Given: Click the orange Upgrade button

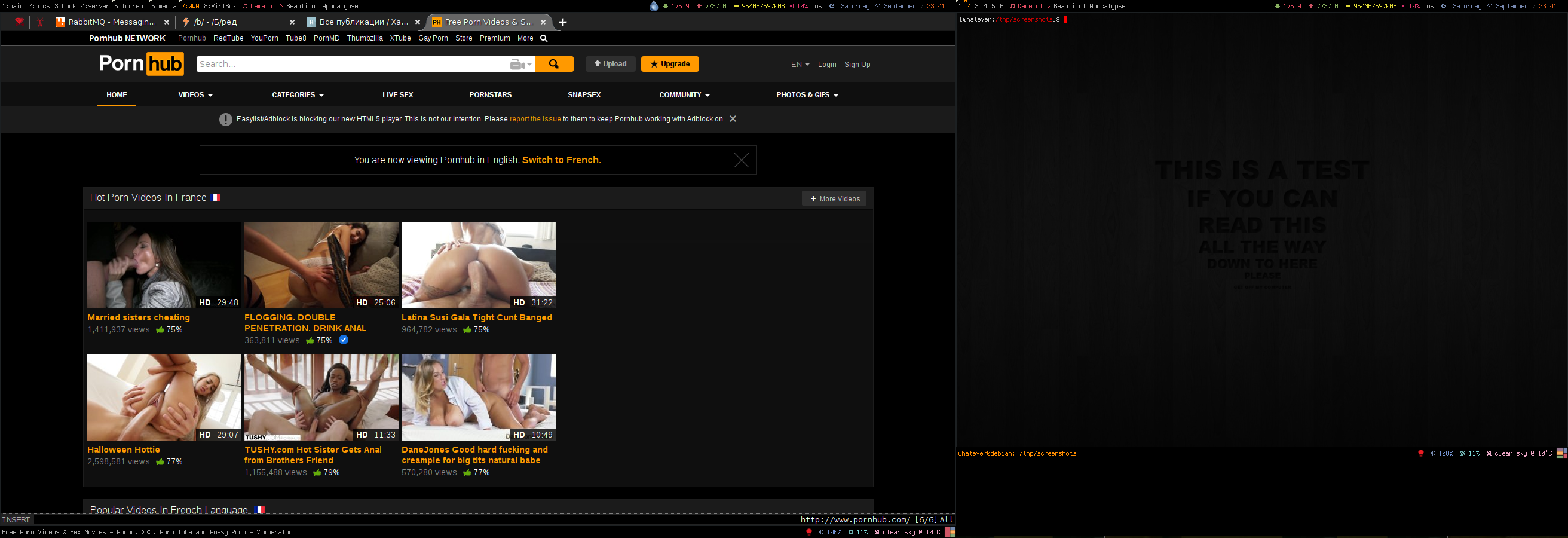Looking at the screenshot, I should 669,64.
